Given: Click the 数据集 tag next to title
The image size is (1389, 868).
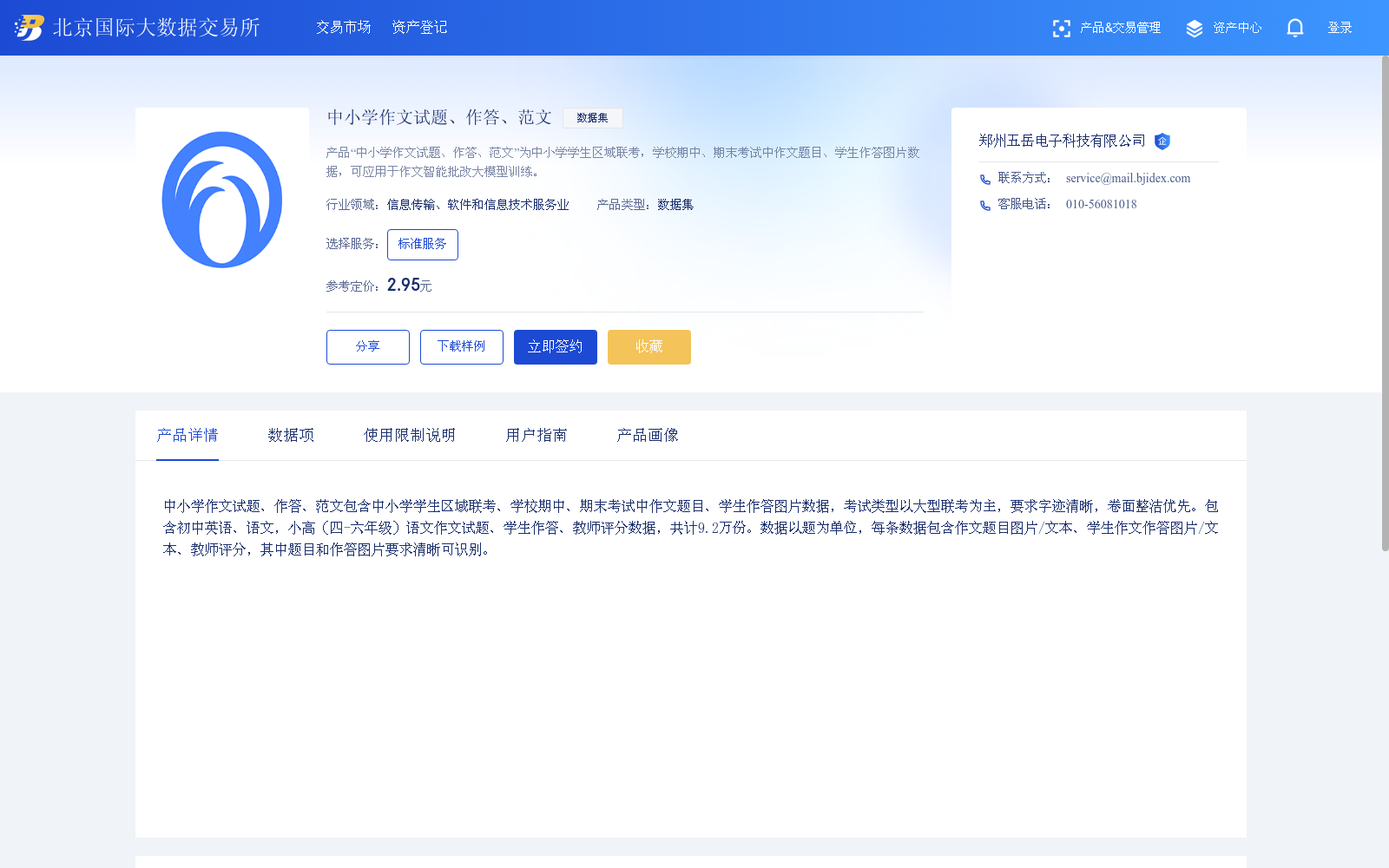Looking at the screenshot, I should click(x=592, y=118).
